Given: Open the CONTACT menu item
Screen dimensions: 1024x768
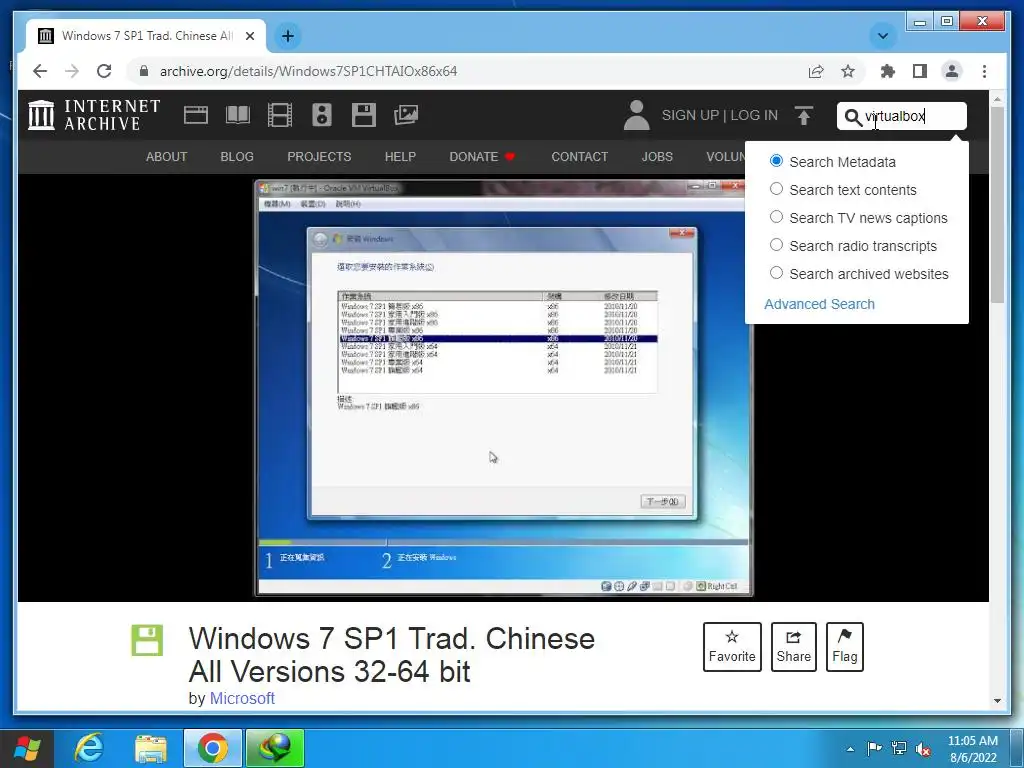Looking at the screenshot, I should [579, 157].
